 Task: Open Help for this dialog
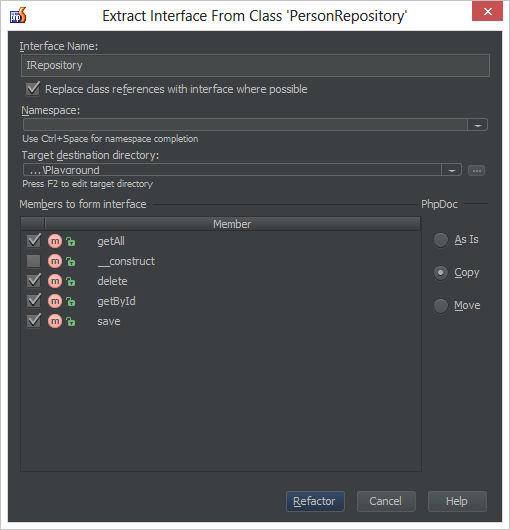point(457,501)
